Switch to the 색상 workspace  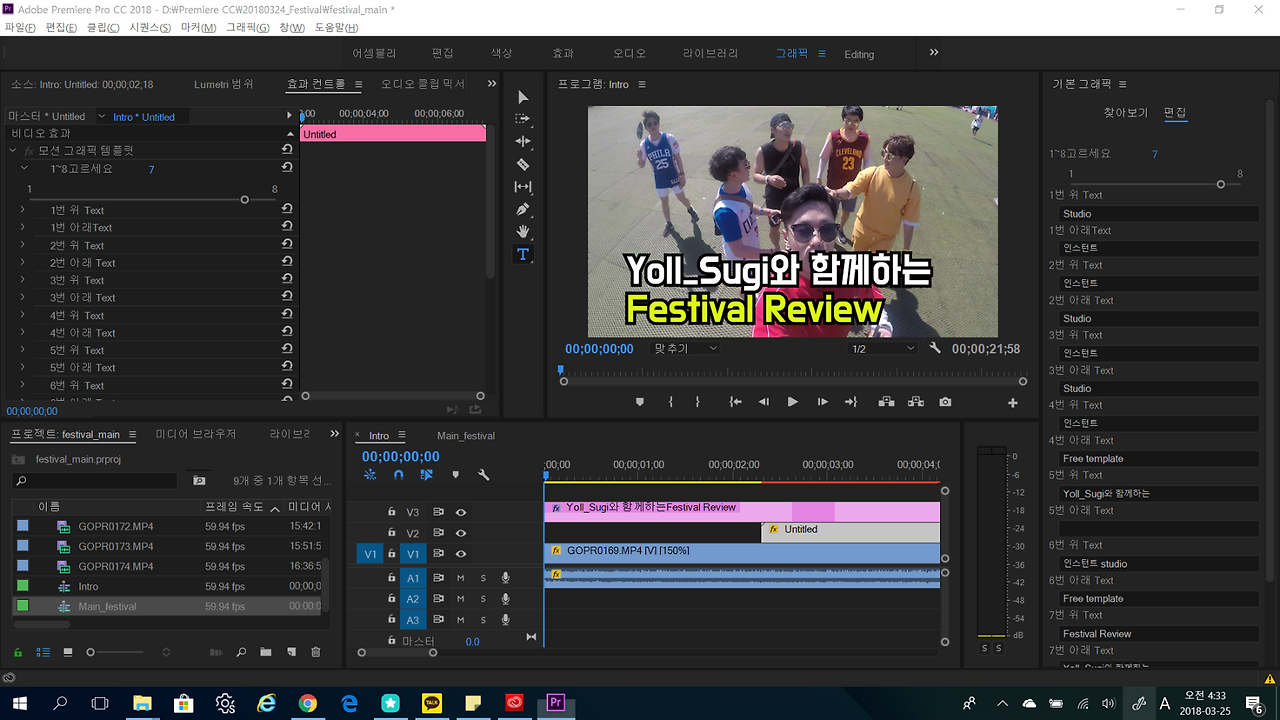click(501, 53)
